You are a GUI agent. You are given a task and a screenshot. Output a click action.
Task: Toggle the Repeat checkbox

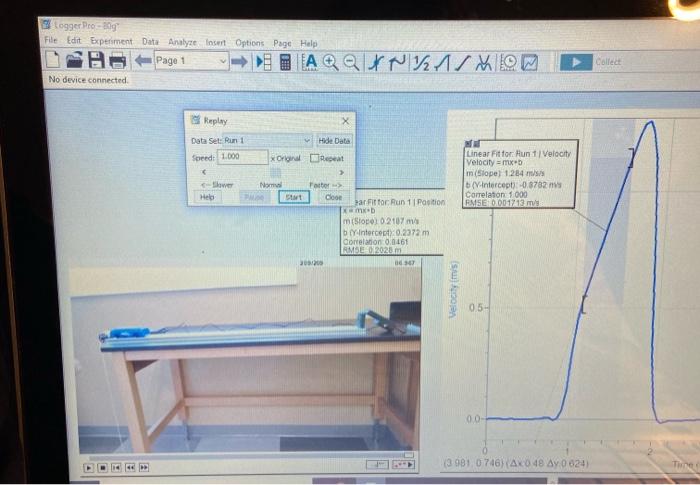coord(314,158)
